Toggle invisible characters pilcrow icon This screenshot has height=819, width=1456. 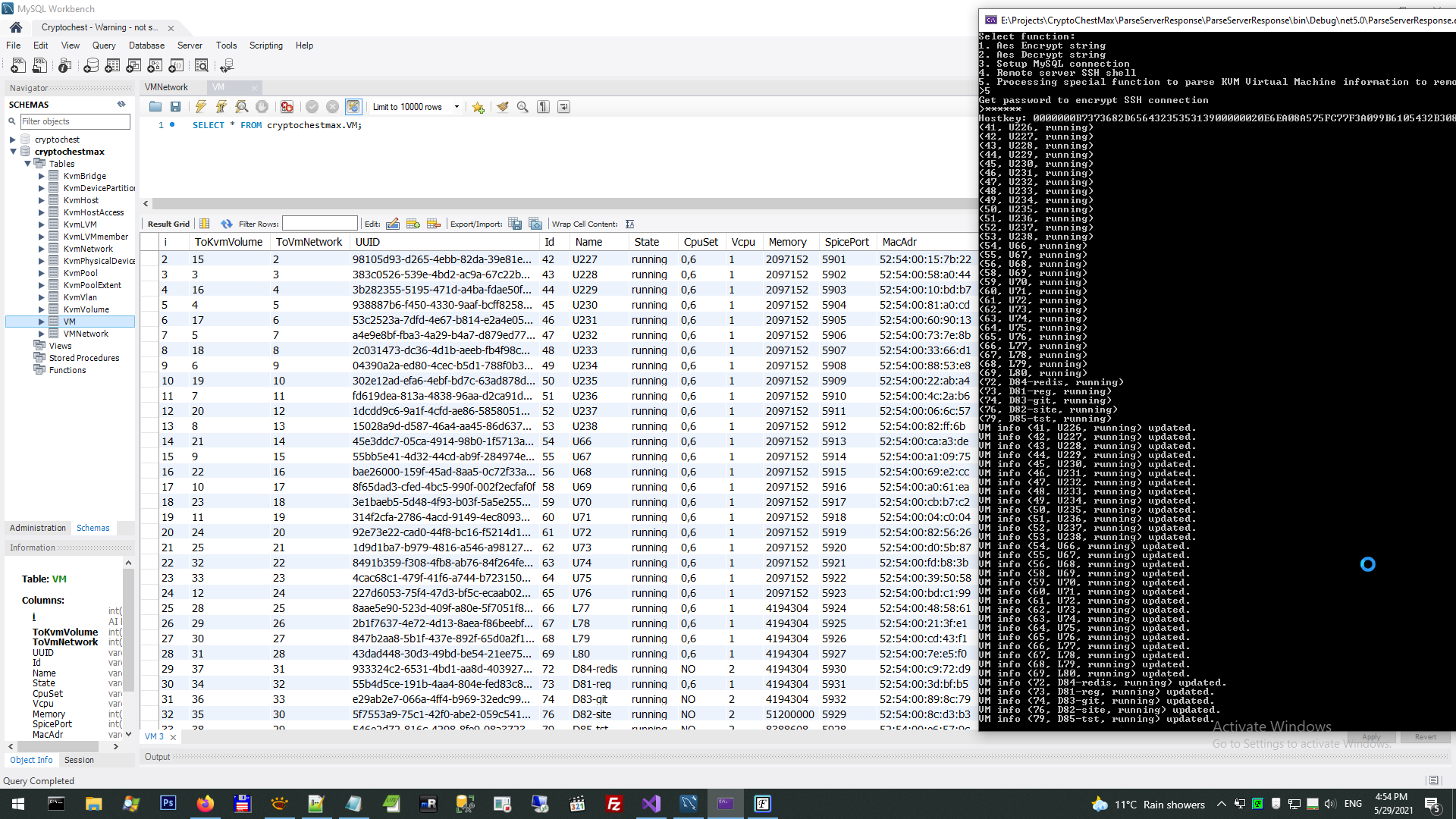point(543,107)
